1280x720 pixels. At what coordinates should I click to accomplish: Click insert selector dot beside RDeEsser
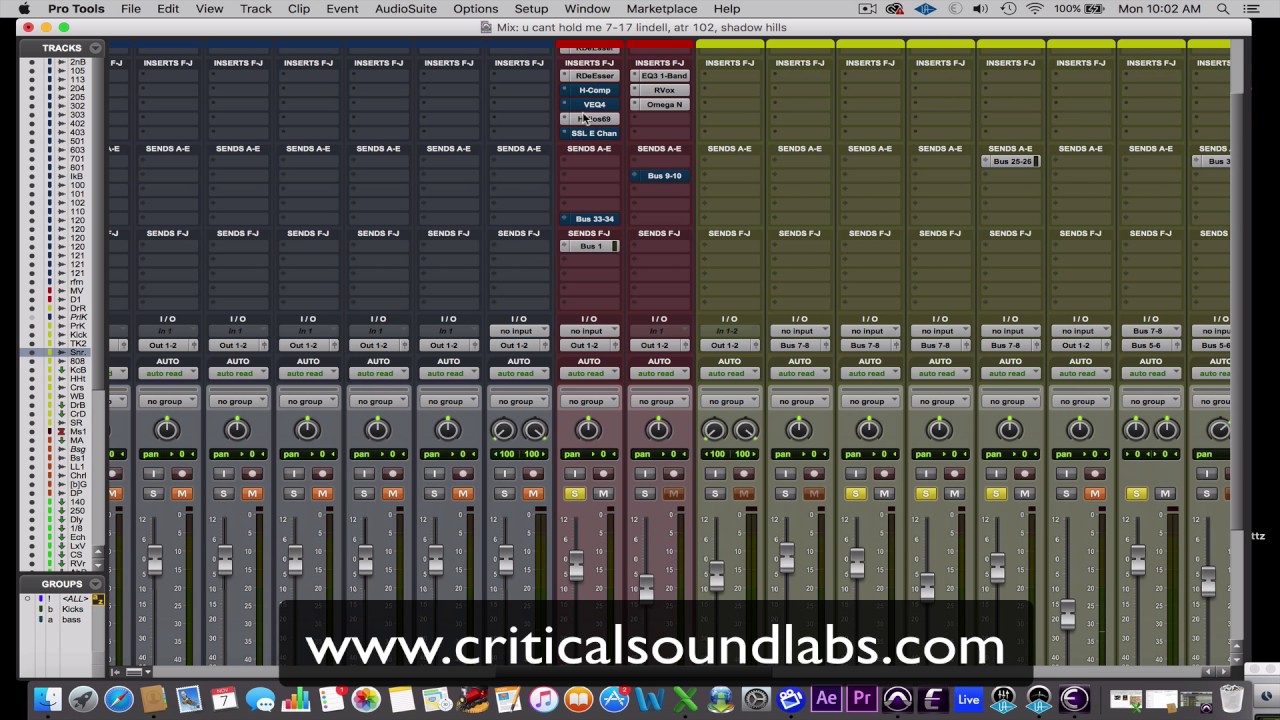click(565, 76)
